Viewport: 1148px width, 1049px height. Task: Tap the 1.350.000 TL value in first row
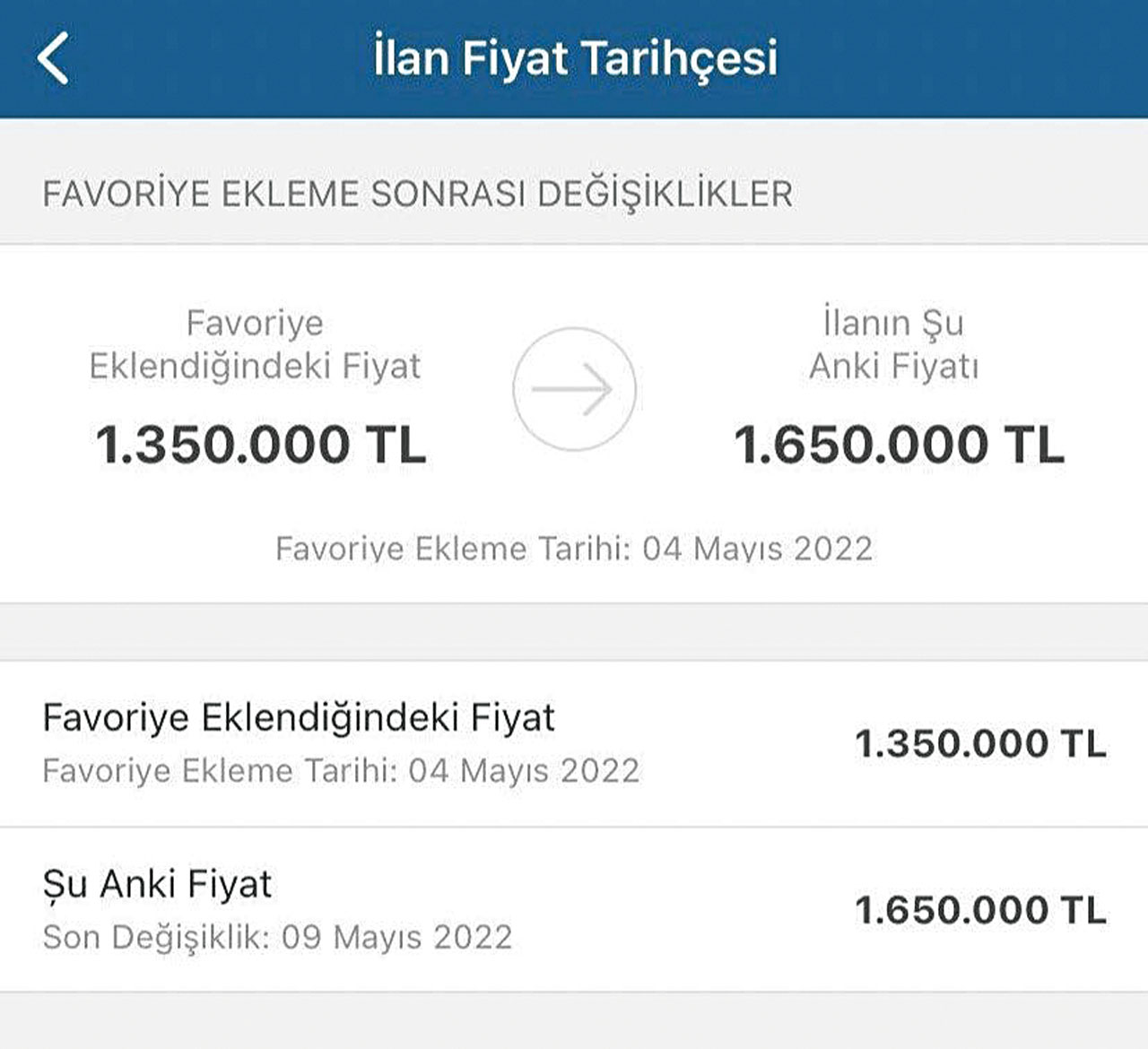[978, 743]
